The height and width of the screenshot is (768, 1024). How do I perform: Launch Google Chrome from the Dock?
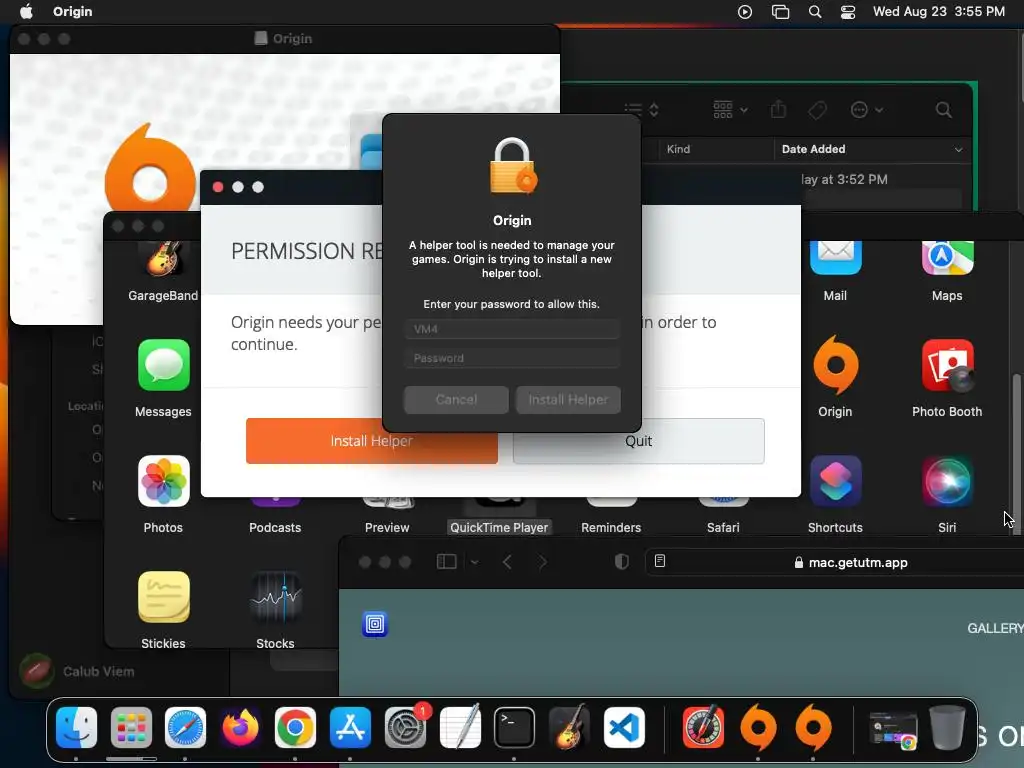pos(295,728)
